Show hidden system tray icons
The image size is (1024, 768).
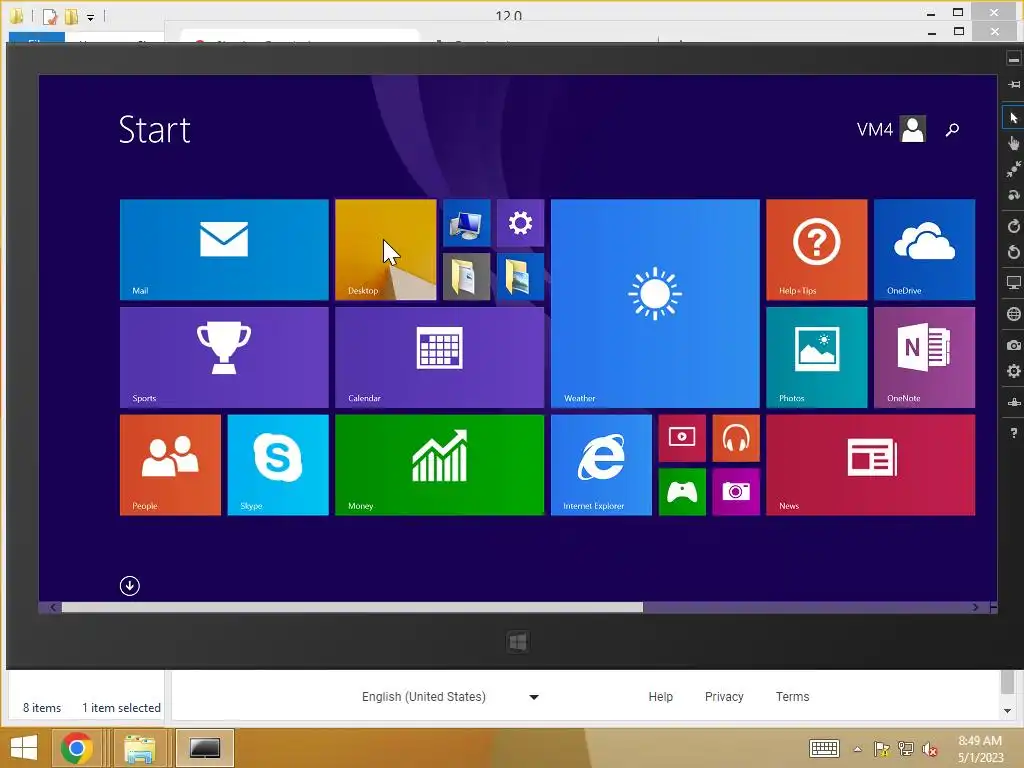[857, 749]
